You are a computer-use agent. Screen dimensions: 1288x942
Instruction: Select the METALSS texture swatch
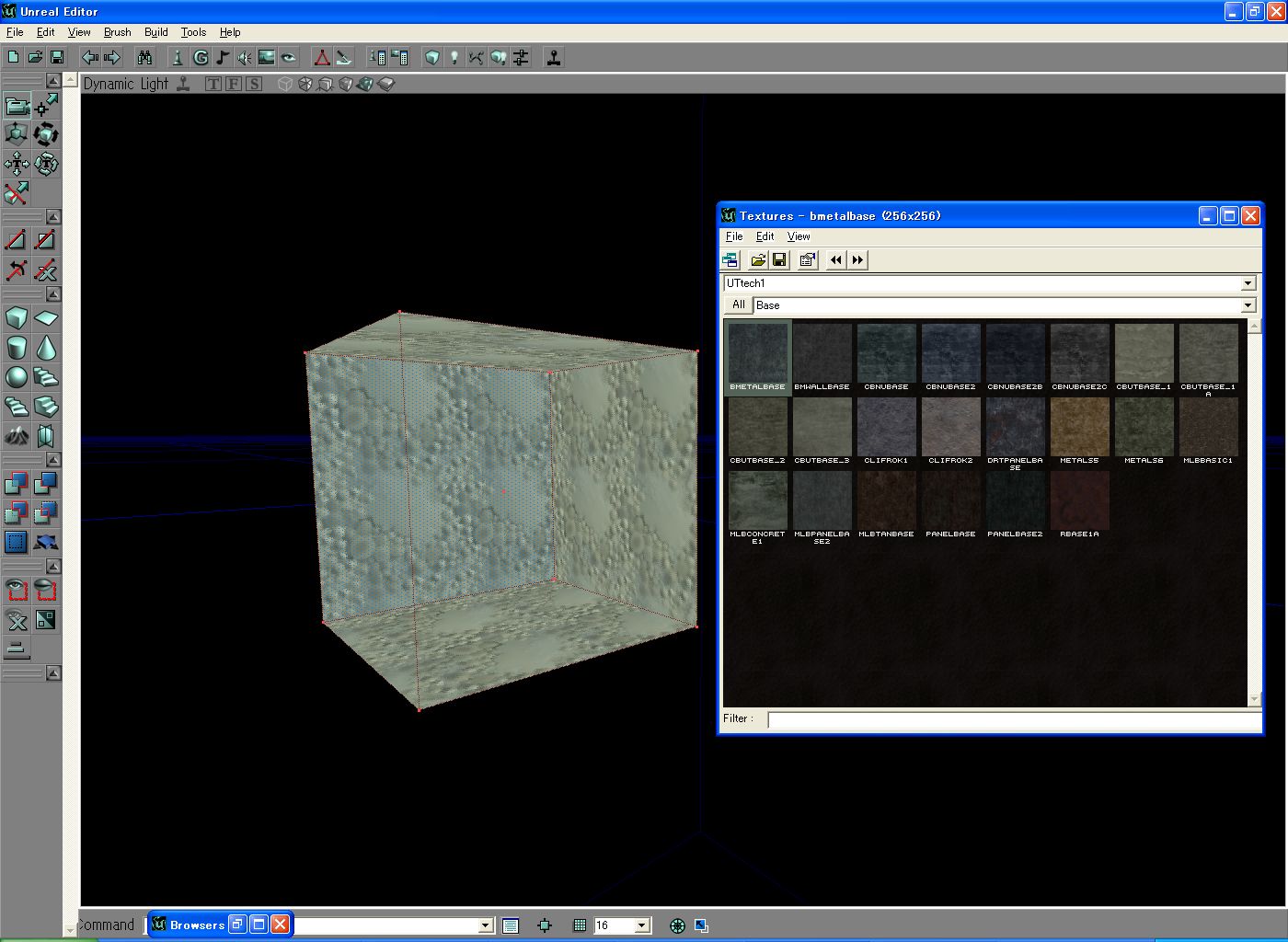(1079, 431)
